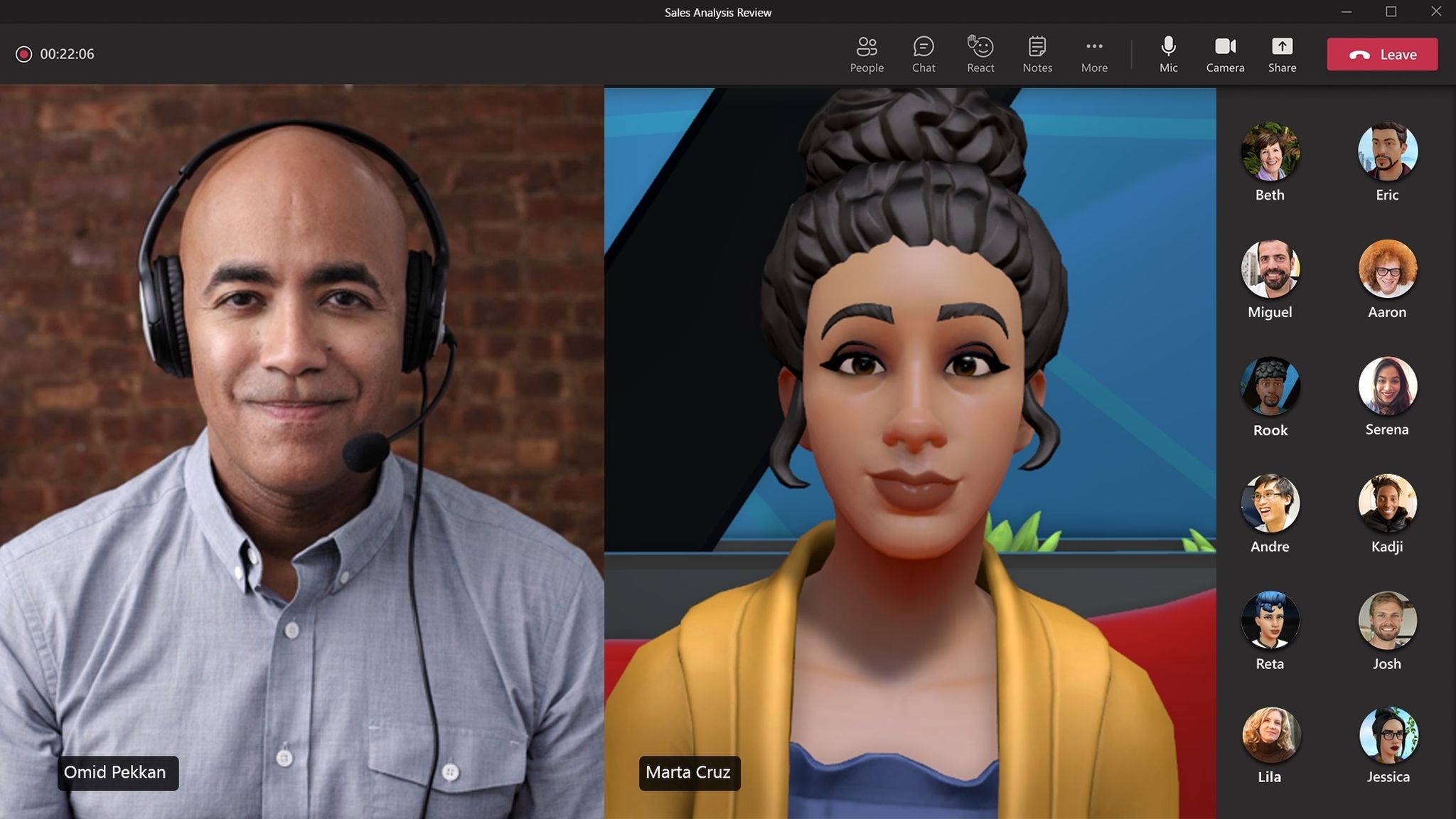Select Beth's participant thumbnail

(1270, 151)
